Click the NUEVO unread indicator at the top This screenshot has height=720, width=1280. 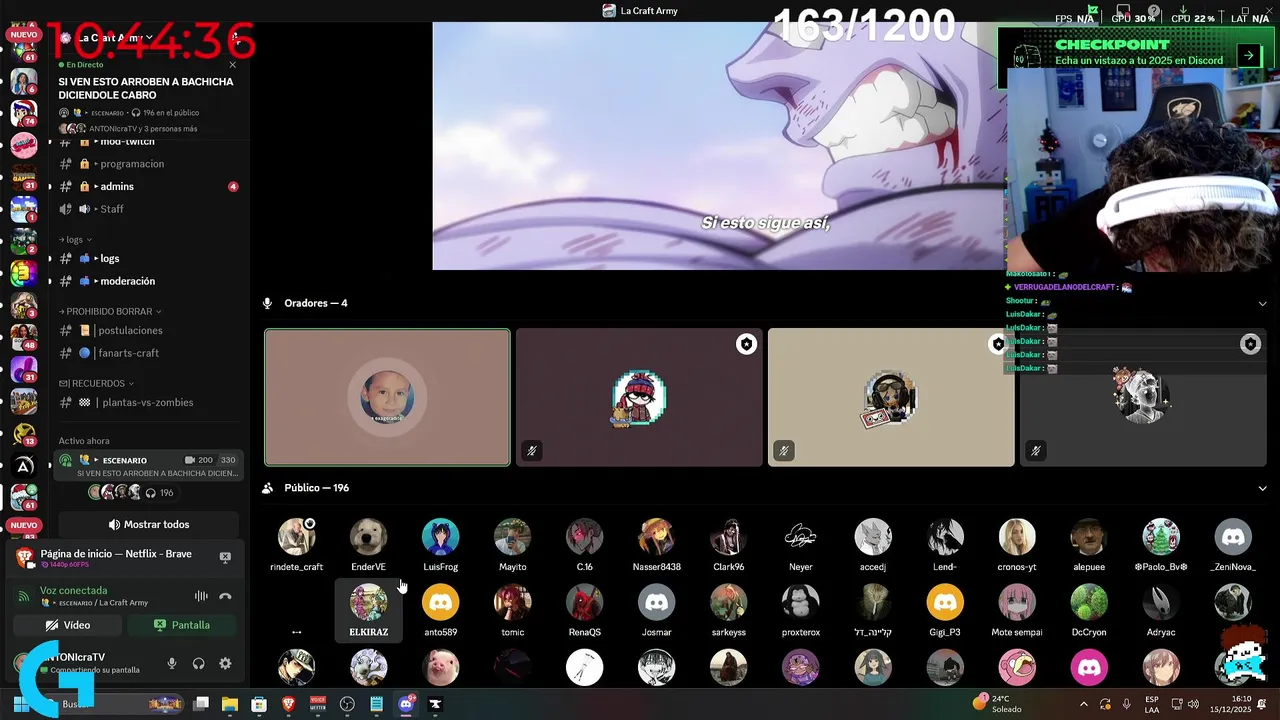click(23, 35)
